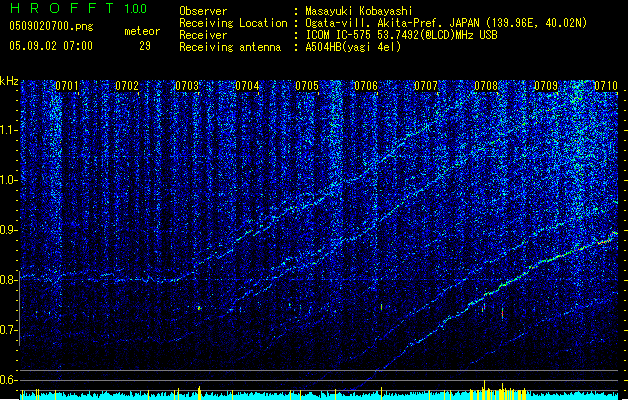Click the 0707 time marker

[x=426, y=86]
